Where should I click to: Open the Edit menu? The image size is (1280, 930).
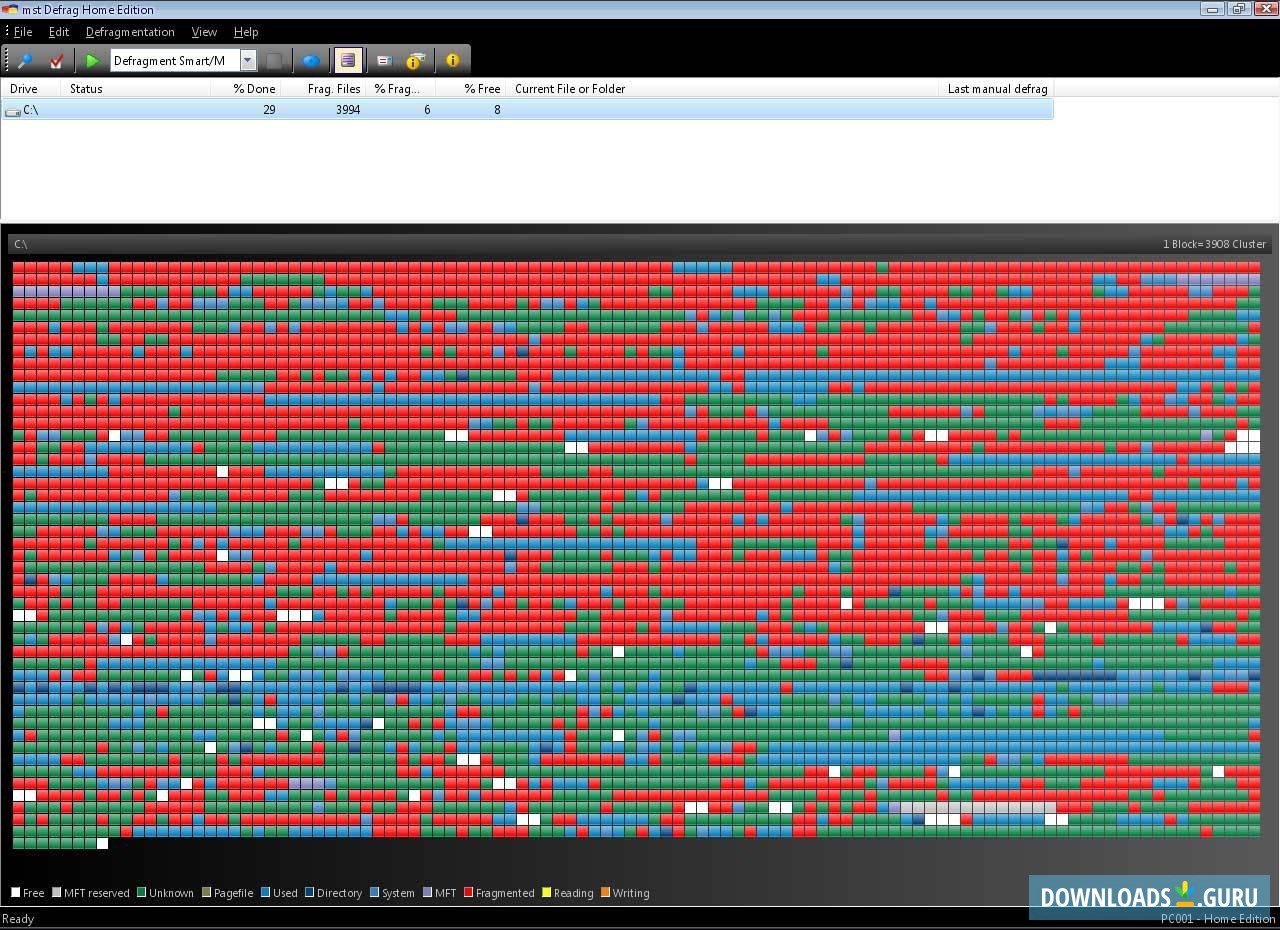(x=59, y=32)
